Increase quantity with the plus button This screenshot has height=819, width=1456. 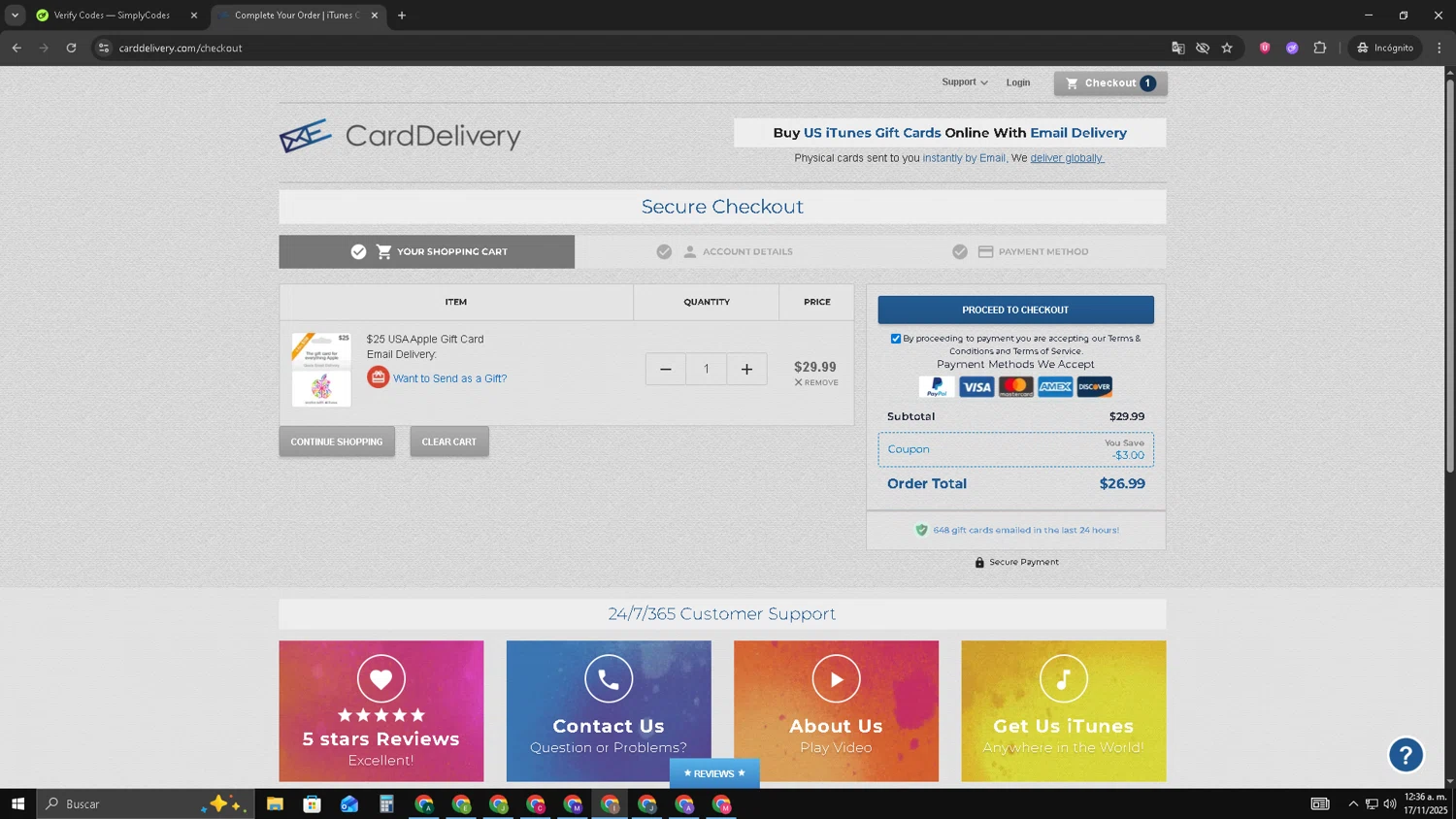746,369
